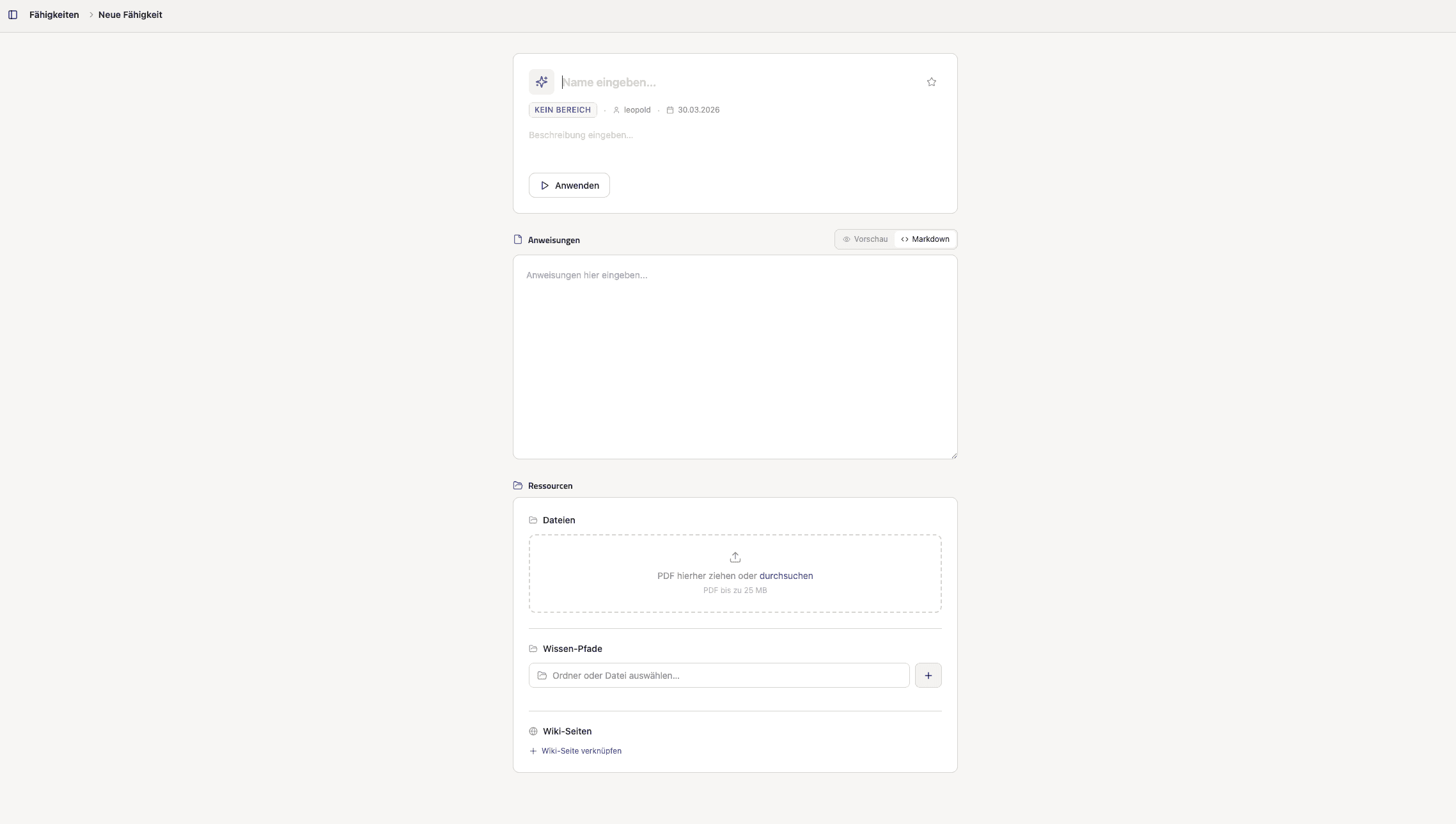Mark skill as favorite with star

point(931,82)
